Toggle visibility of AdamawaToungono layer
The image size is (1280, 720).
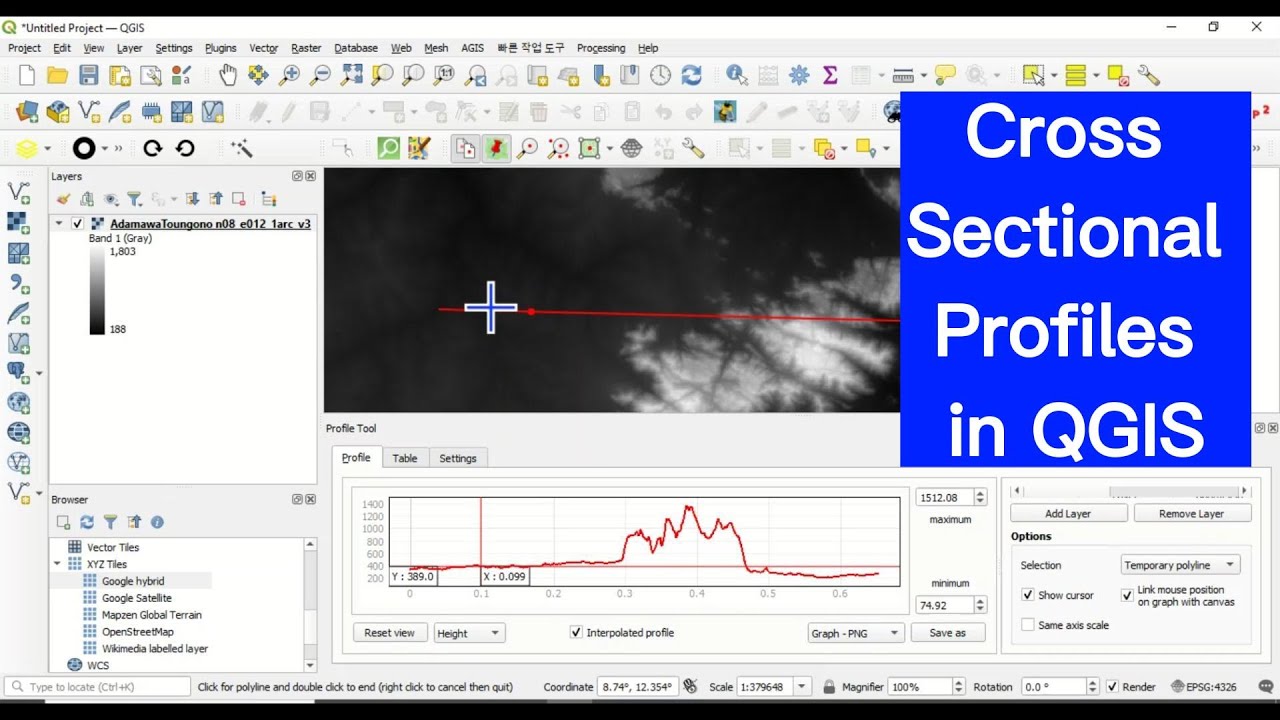tap(78, 224)
